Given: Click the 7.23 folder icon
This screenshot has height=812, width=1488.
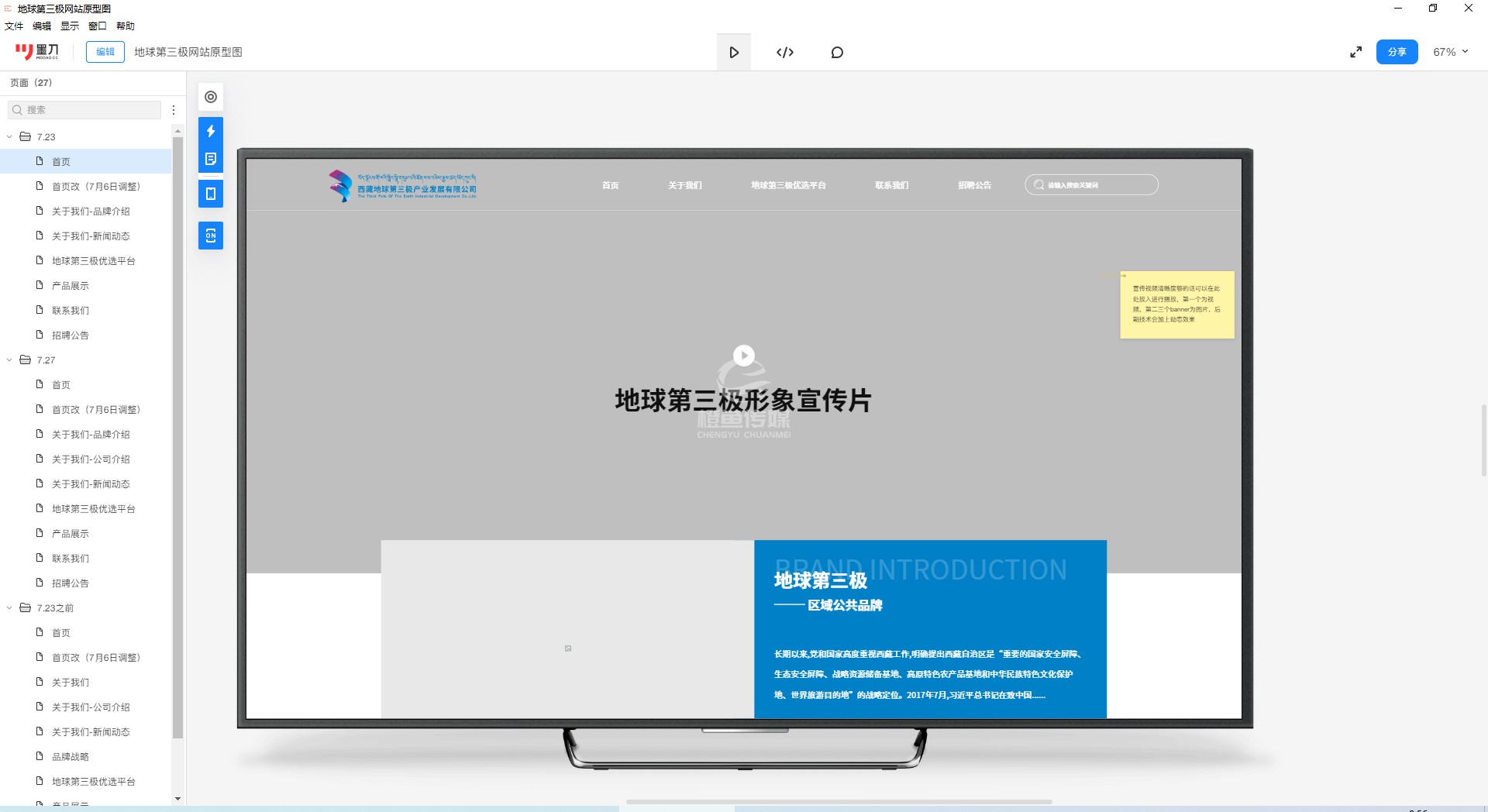Looking at the screenshot, I should (25, 136).
